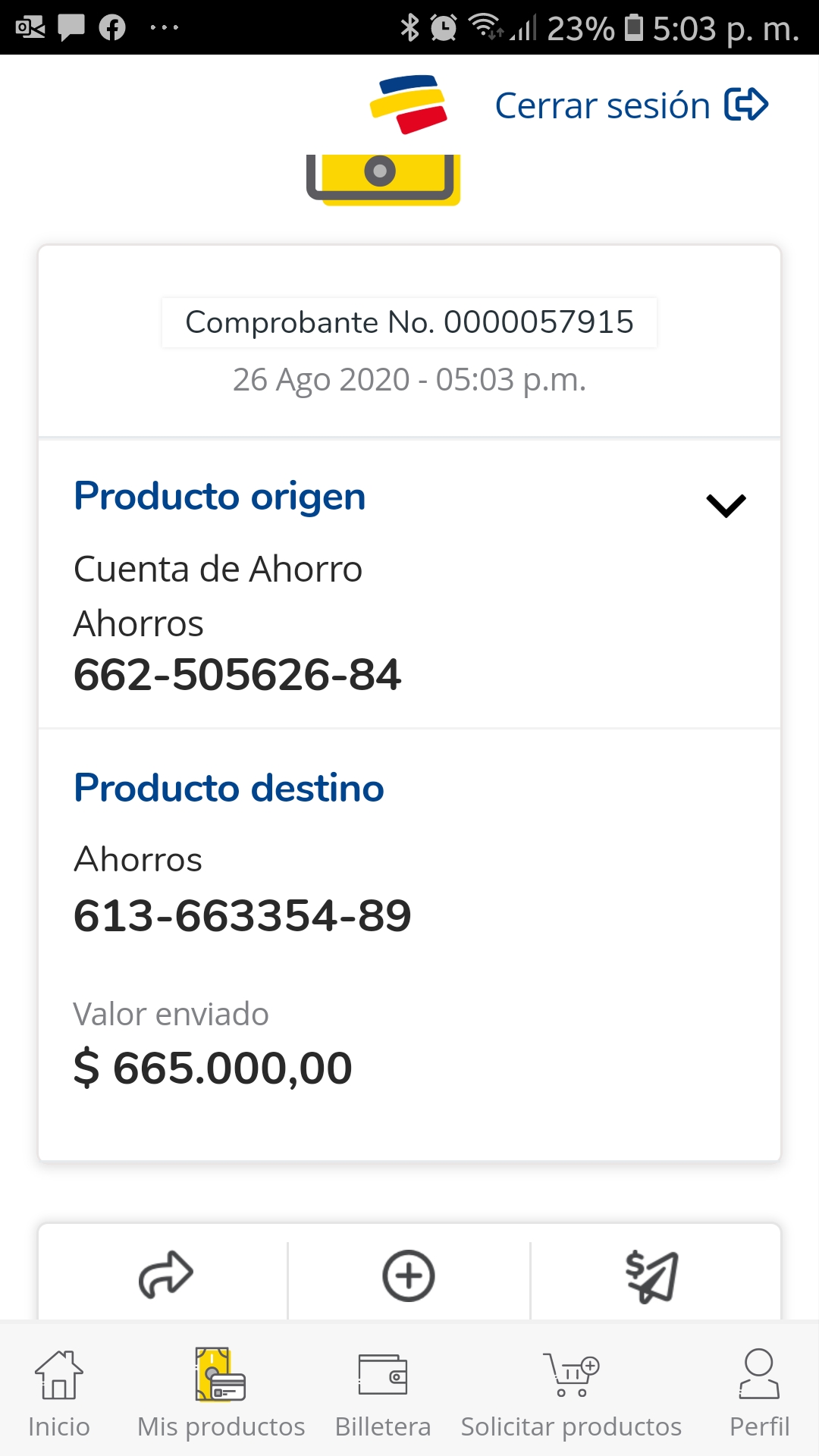819x1456 pixels.
Task: Go to Solicitar productos tab
Action: pos(571,1394)
